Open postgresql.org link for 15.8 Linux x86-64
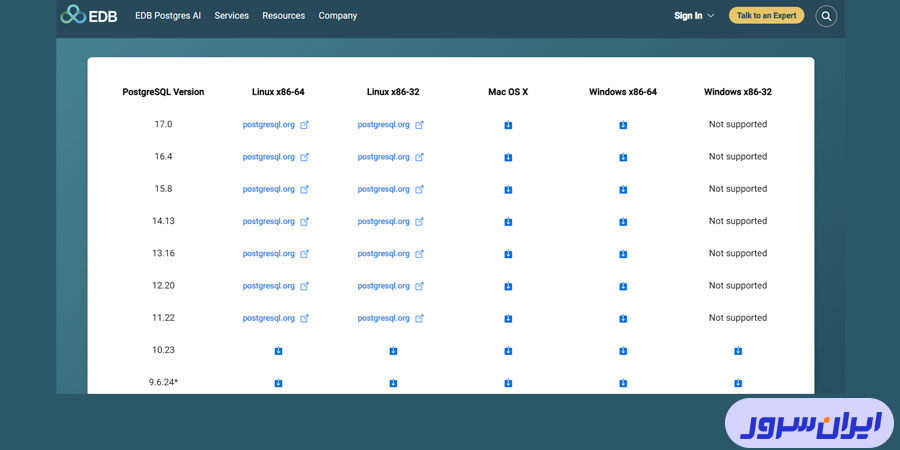Screen dimensions: 900x450 point(276,189)
